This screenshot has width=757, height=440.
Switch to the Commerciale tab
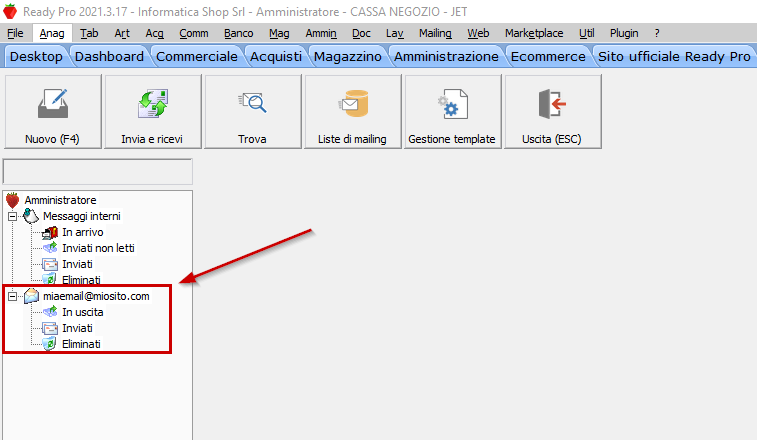point(197,57)
